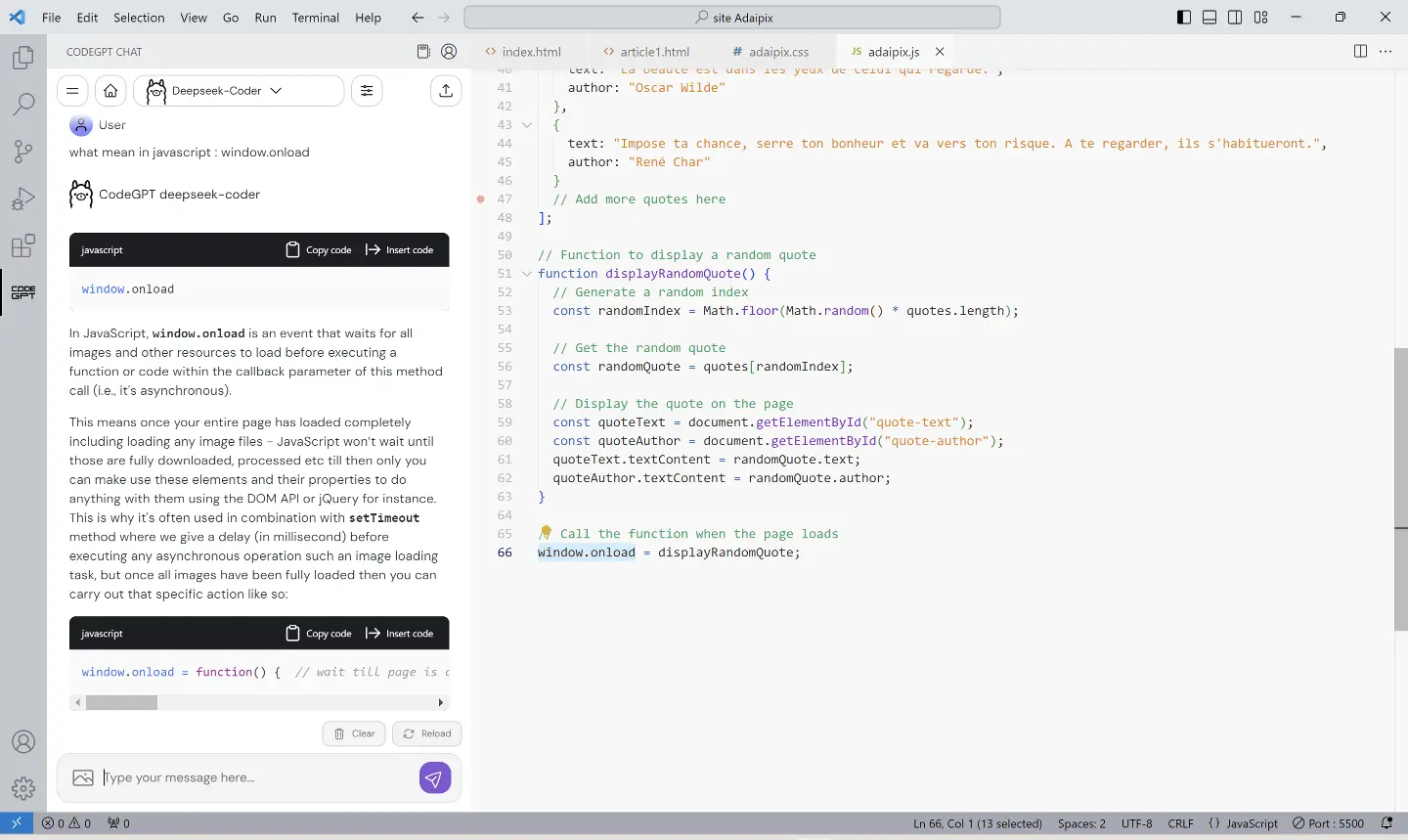Toggle the breakpoint on line 47

point(480,199)
